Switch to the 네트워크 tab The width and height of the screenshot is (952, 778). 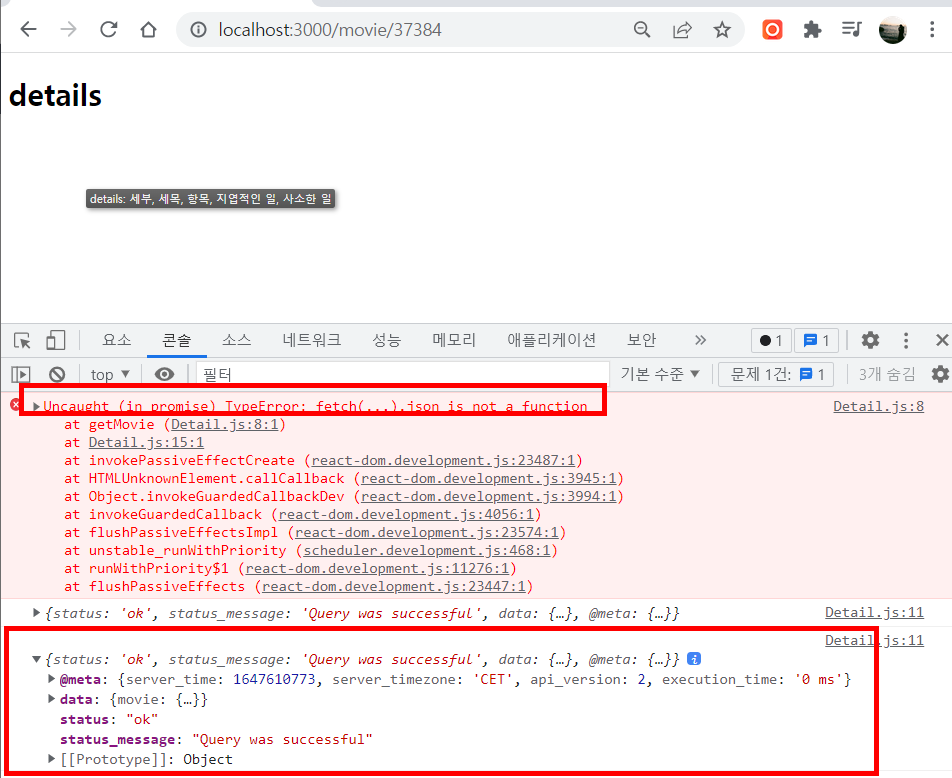(311, 340)
